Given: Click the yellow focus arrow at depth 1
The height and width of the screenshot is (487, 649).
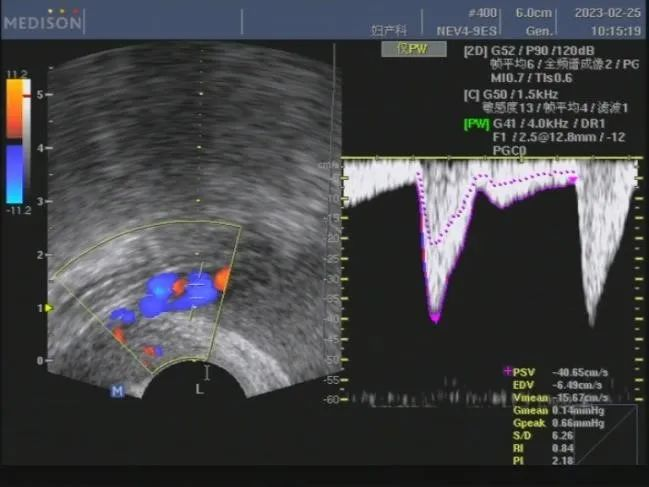Looking at the screenshot, I should tap(49, 308).
